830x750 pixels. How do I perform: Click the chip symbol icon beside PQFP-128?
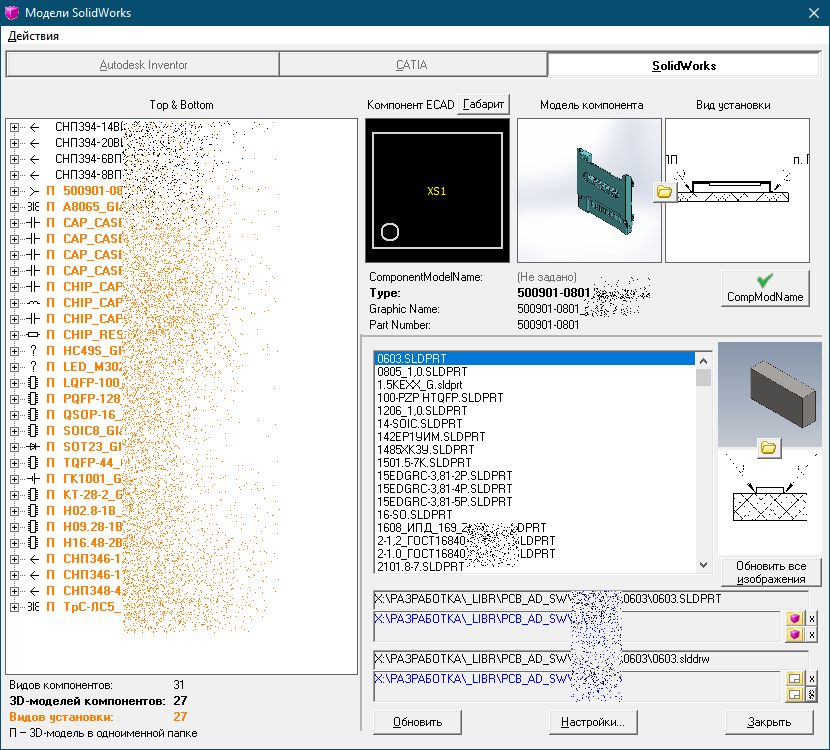point(34,399)
